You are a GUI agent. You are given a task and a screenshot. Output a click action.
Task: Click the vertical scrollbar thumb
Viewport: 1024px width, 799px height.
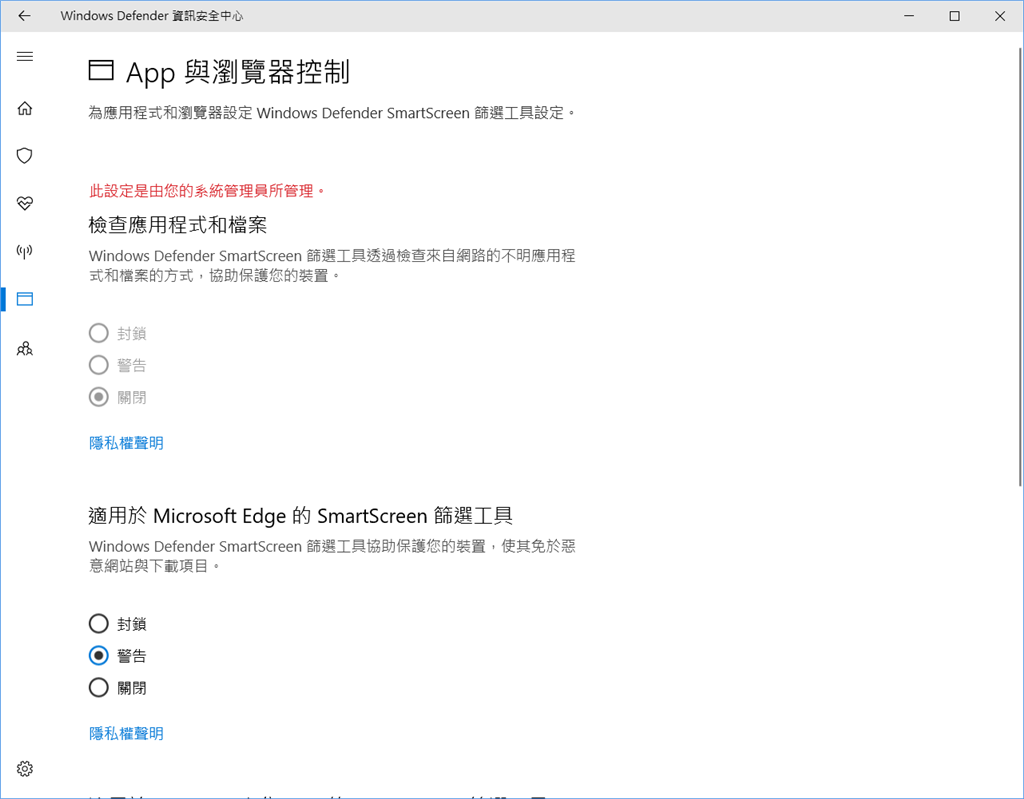1020,267
